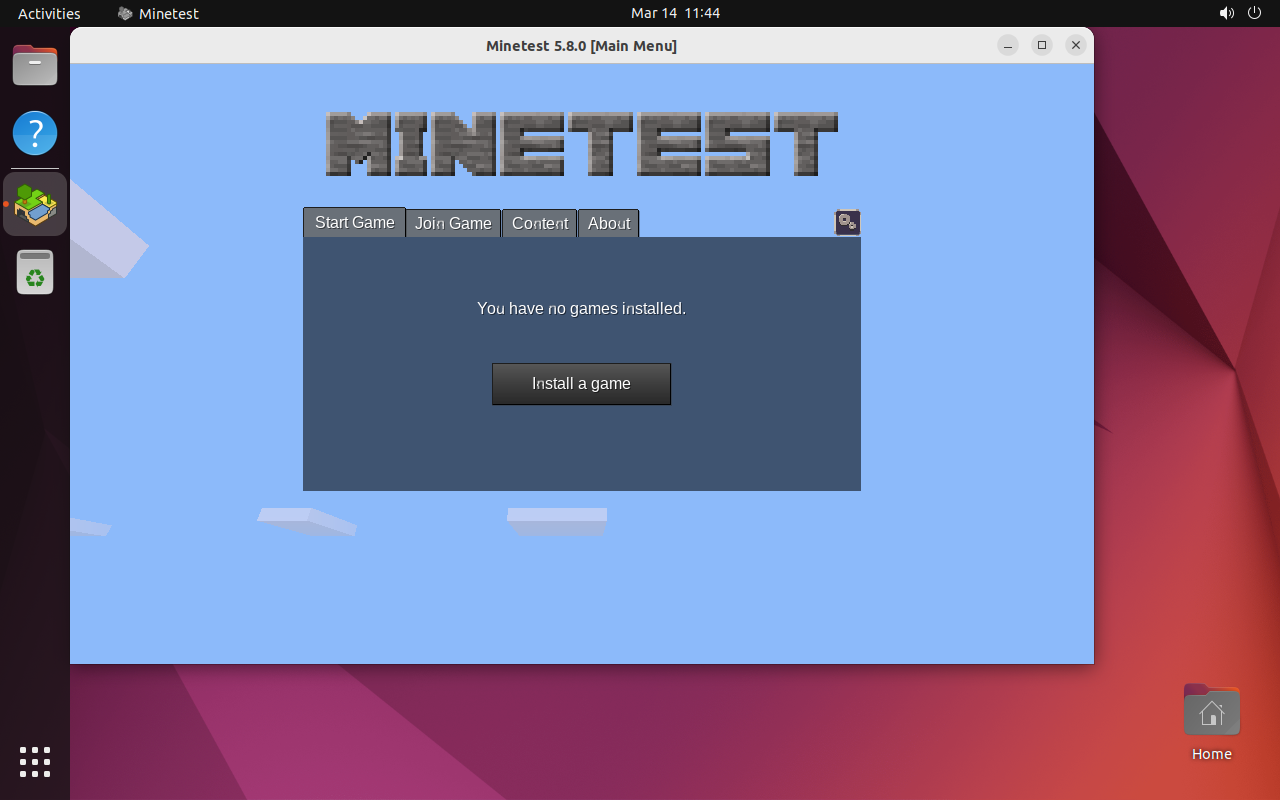Open the Activities overview

[49, 13]
